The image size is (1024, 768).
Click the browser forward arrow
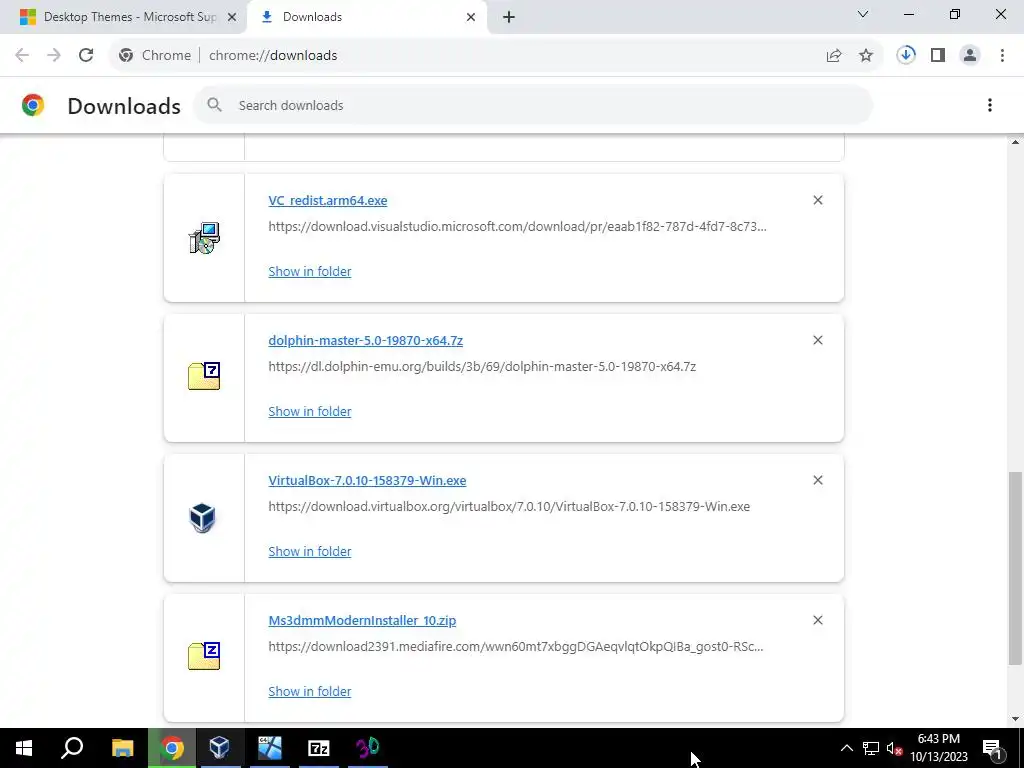(54, 56)
